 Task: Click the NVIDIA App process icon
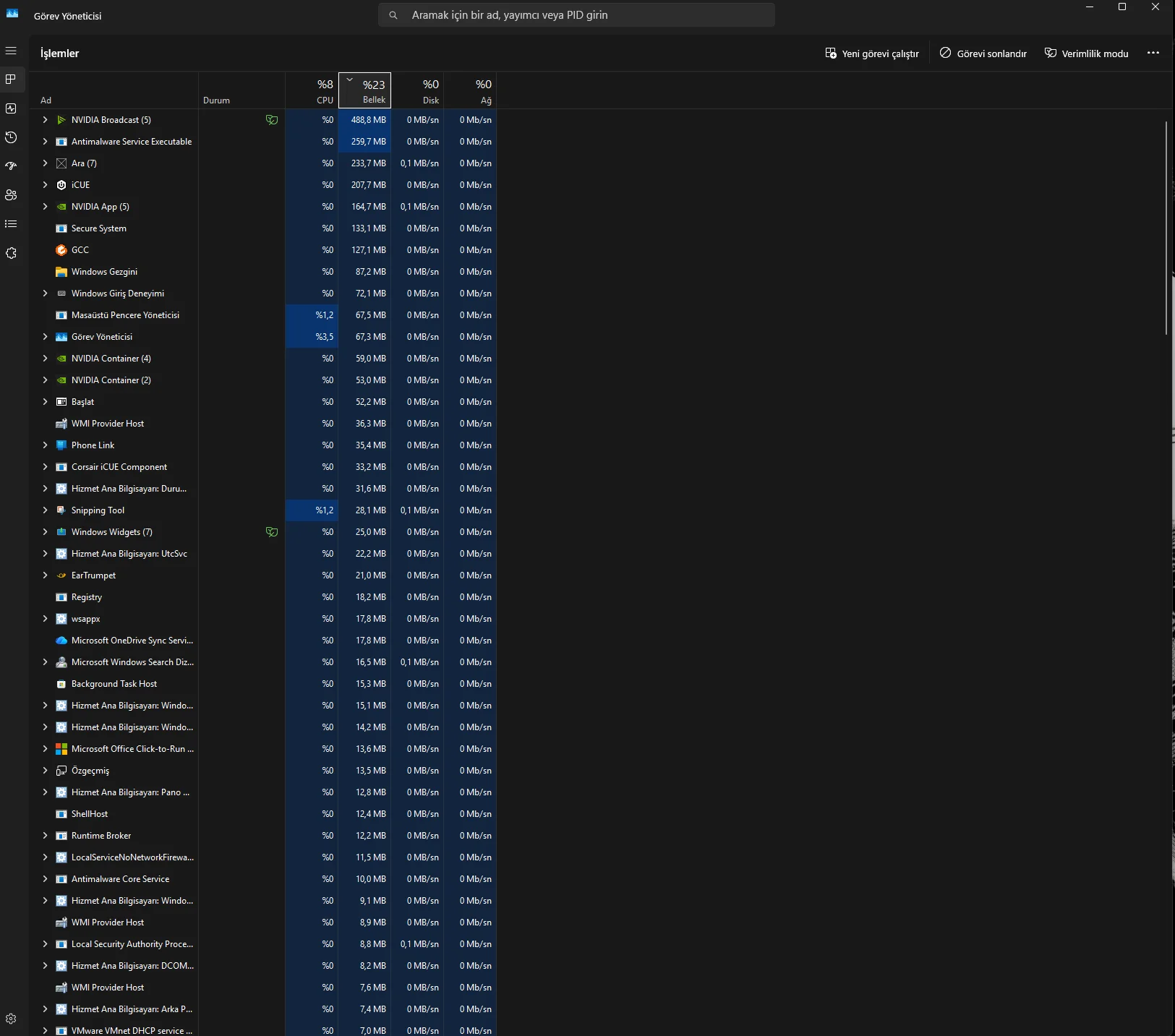point(61,207)
